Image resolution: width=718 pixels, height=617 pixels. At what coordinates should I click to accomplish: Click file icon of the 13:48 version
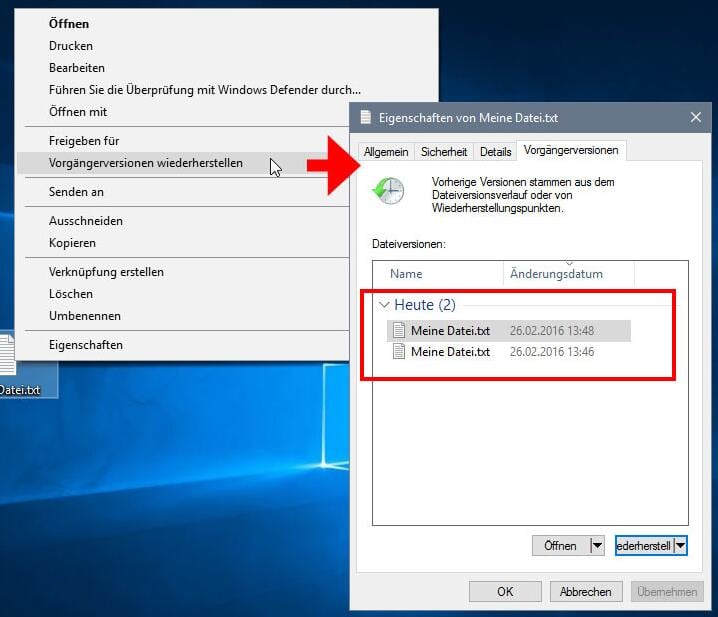pos(399,330)
